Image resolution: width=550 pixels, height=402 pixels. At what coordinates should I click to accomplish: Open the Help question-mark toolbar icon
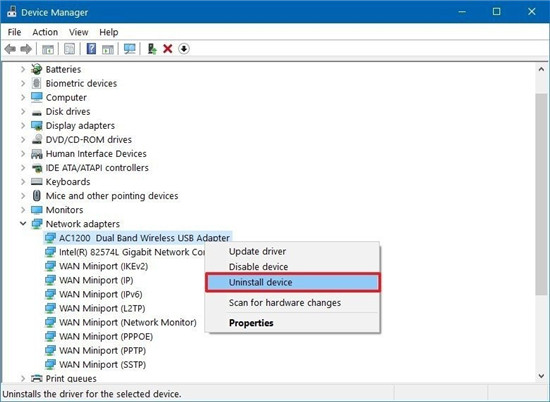click(x=91, y=49)
